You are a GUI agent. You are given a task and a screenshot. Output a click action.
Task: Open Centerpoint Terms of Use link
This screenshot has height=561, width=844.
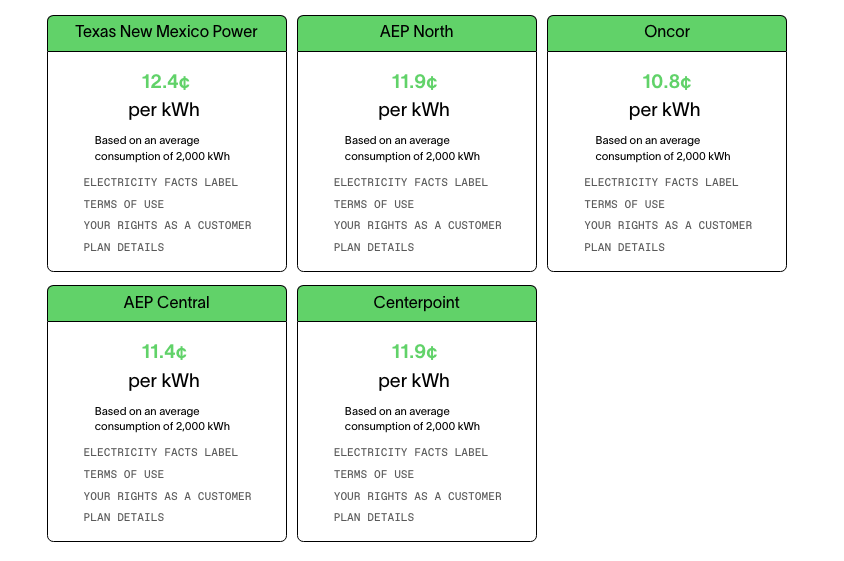374,475
